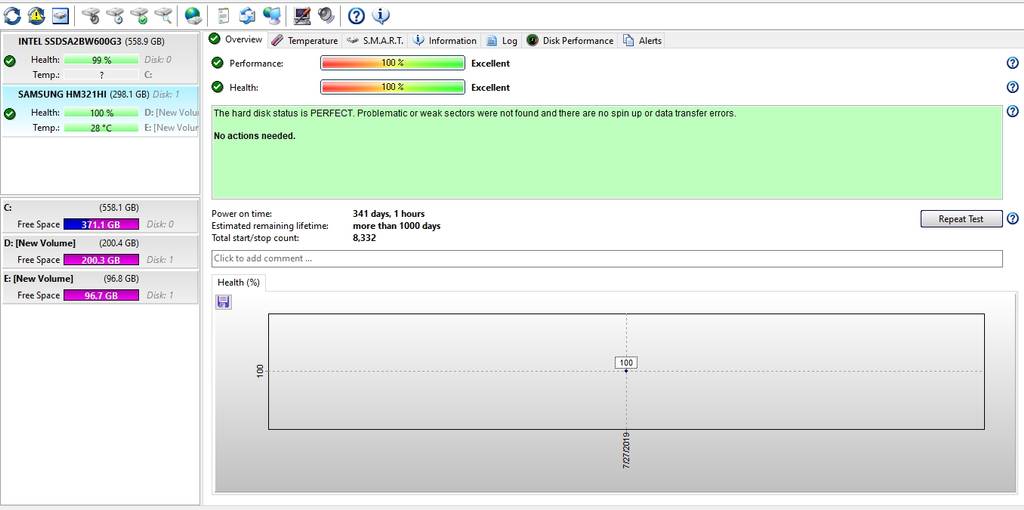
Task: Click the E: 96.7 GB free space bar
Action: tap(101, 295)
